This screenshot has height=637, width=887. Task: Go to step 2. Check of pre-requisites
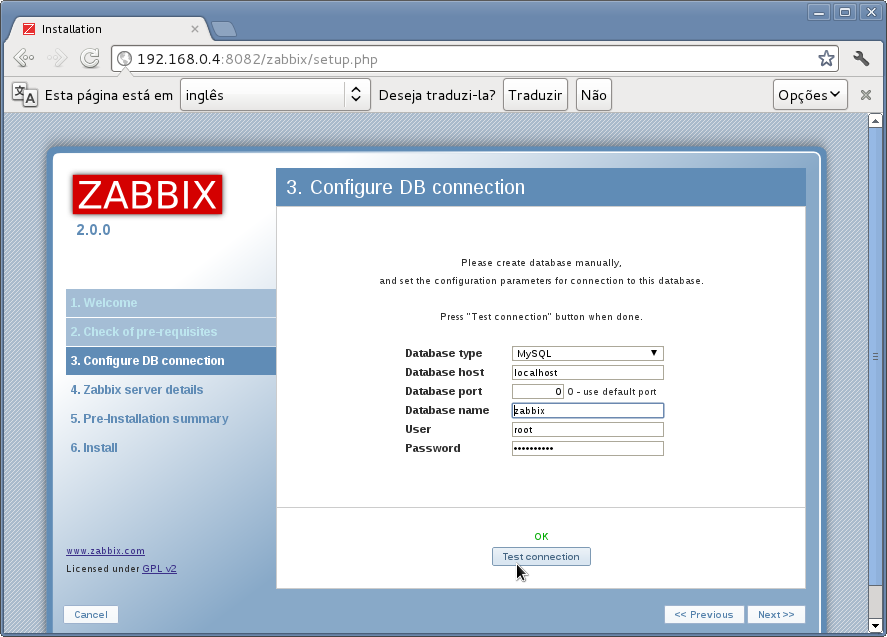pos(171,332)
